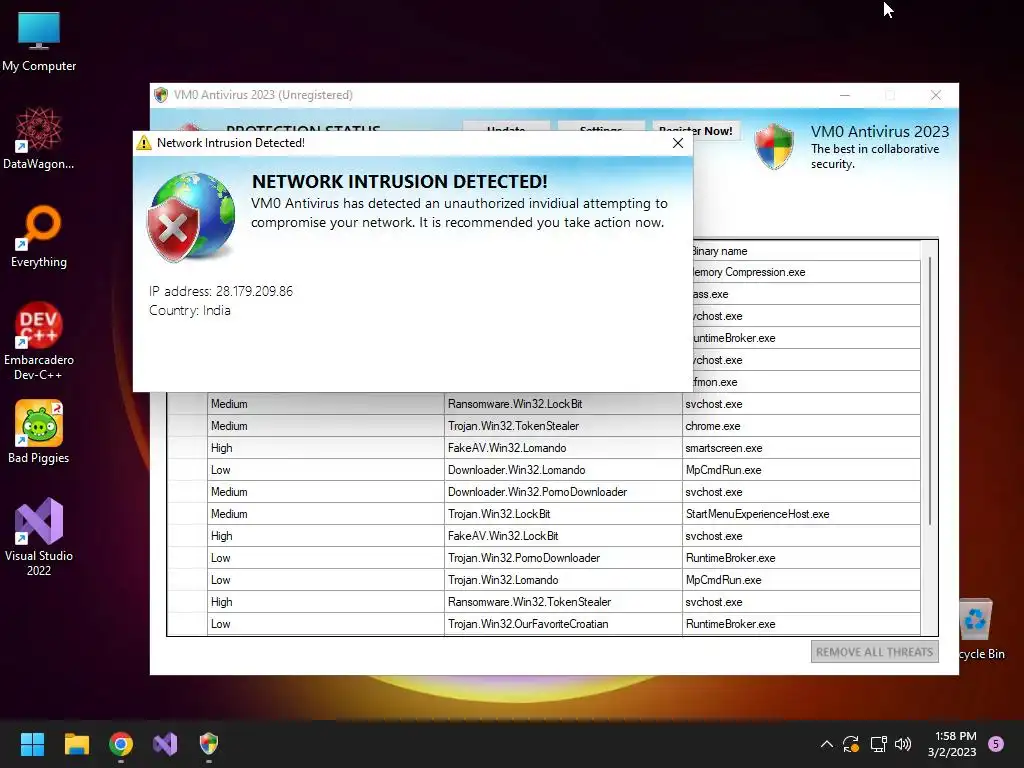Open File Explorer from the taskbar
Screen dimensions: 1024x768
tap(76, 744)
